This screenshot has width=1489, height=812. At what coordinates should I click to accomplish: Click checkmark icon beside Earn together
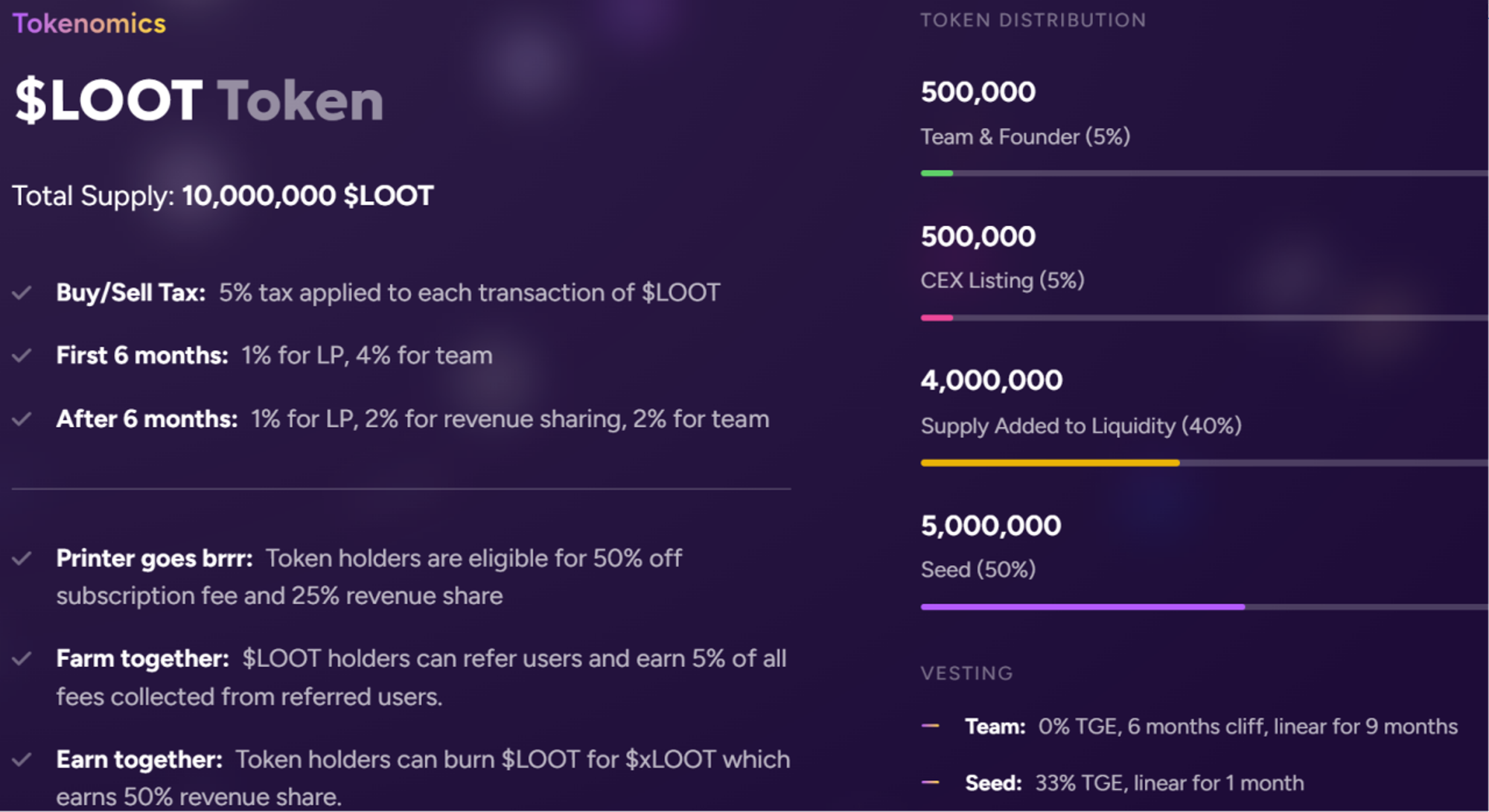tap(22, 759)
